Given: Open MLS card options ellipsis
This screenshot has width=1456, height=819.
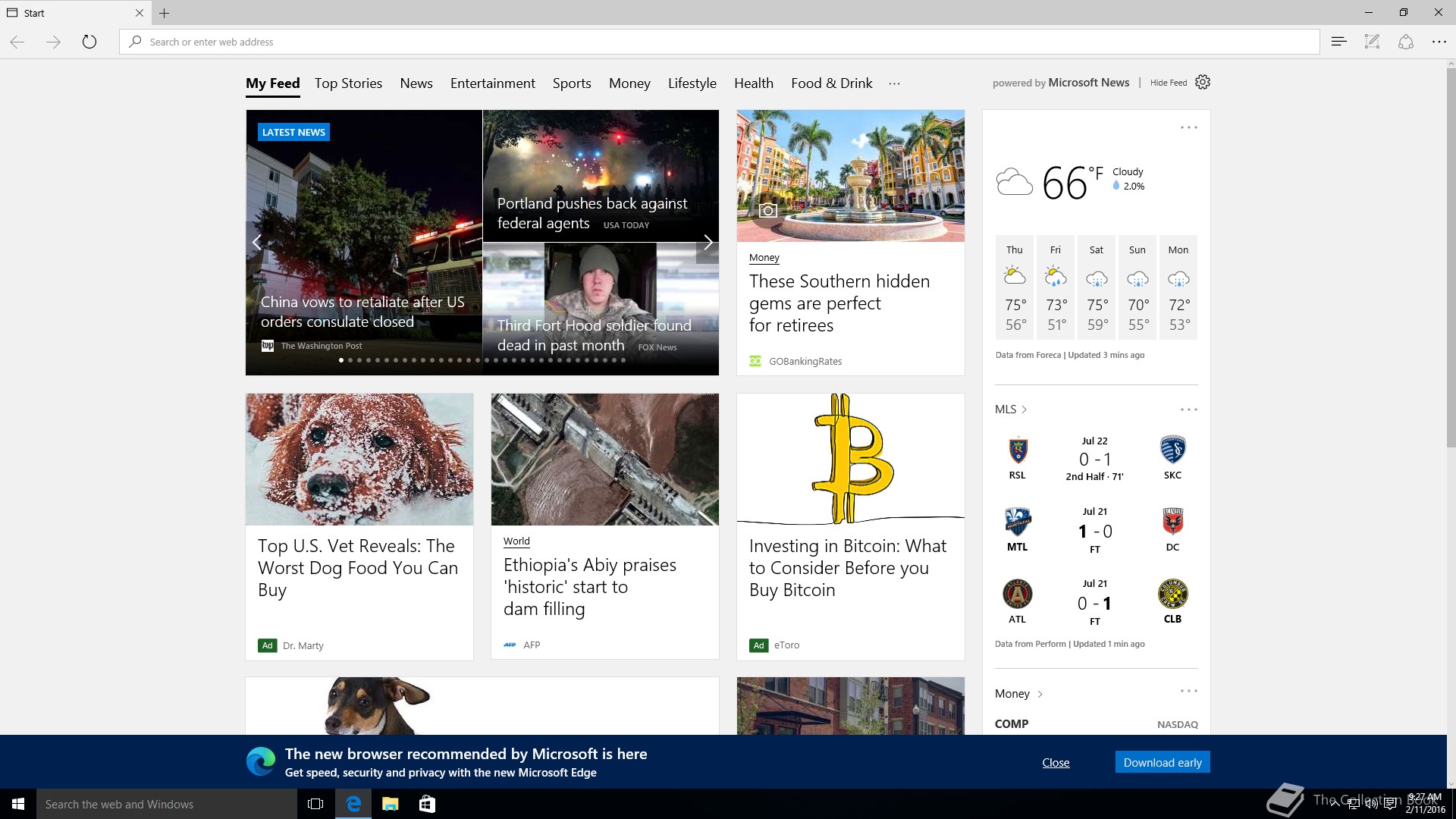Looking at the screenshot, I should point(1188,409).
